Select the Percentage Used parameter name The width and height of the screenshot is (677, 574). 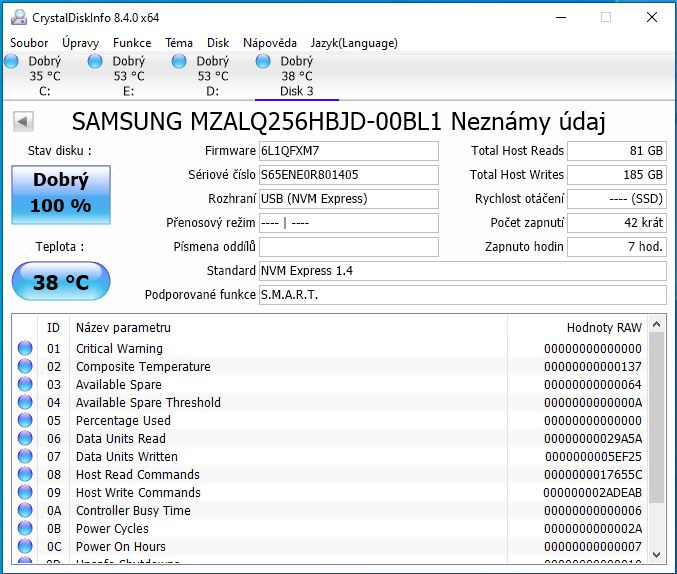pyautogui.click(x=123, y=421)
